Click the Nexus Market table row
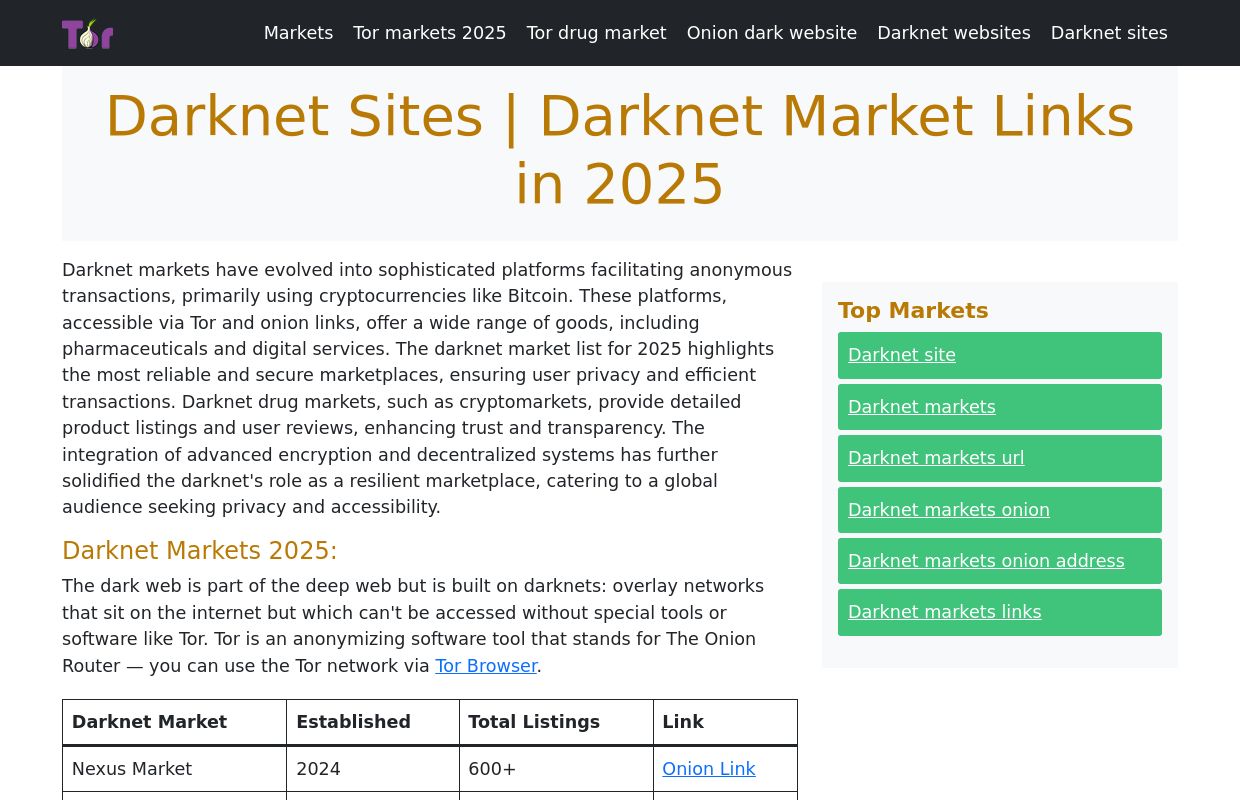1240x800 pixels. point(132,769)
